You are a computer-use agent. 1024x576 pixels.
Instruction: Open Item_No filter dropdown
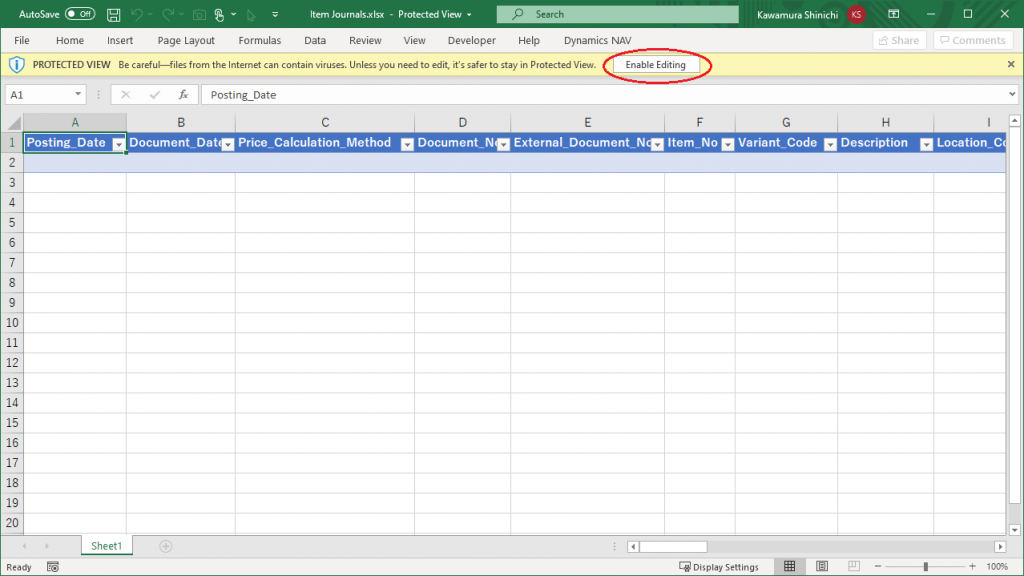click(728, 144)
